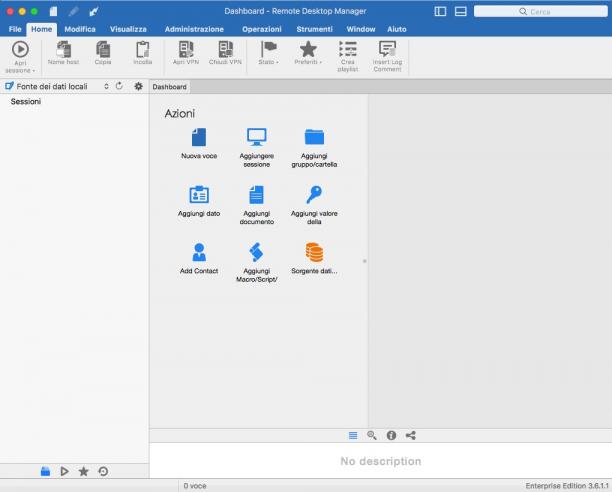
Task: Click the Cerca search field
Action: 541,12
